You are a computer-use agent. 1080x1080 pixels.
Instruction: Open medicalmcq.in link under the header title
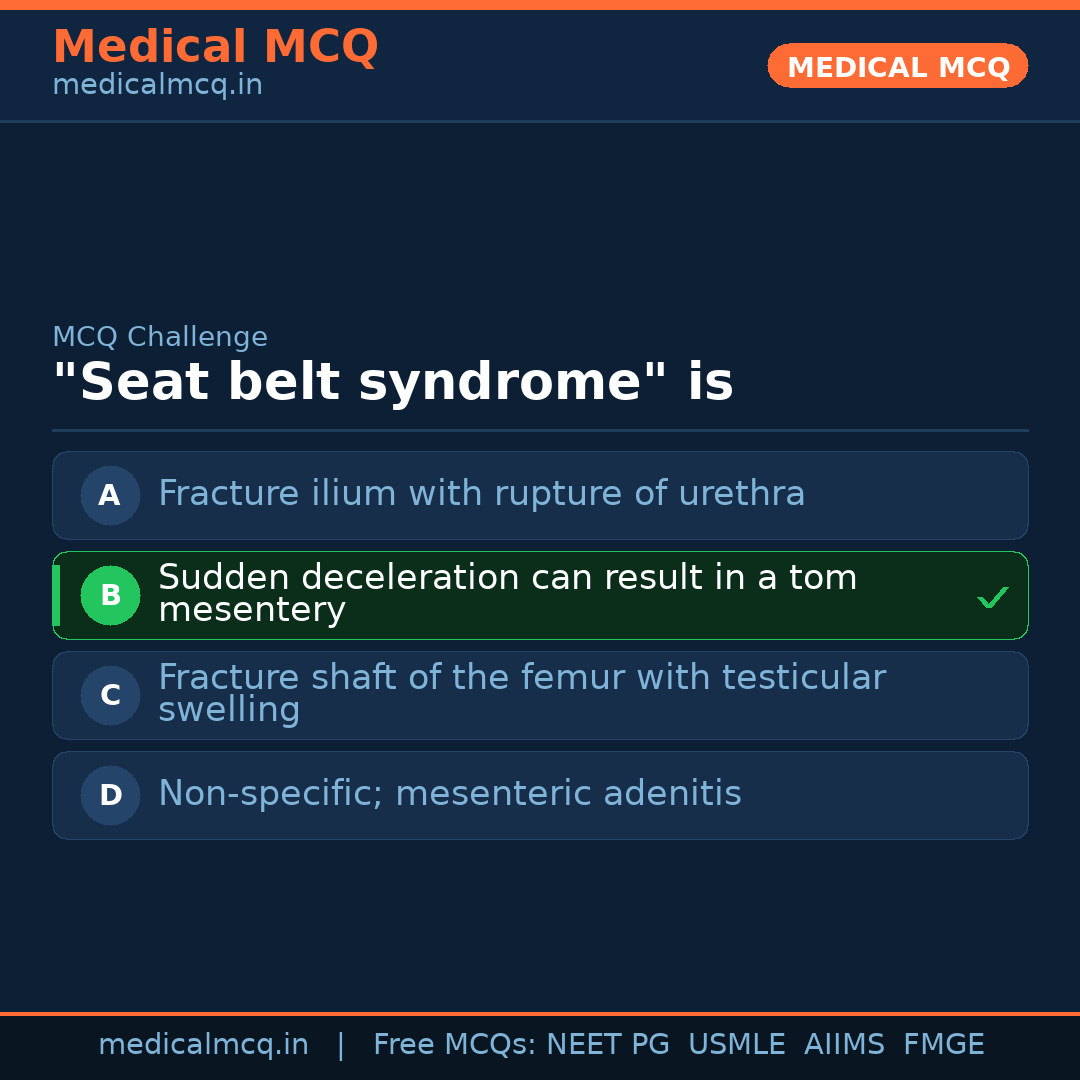point(157,86)
